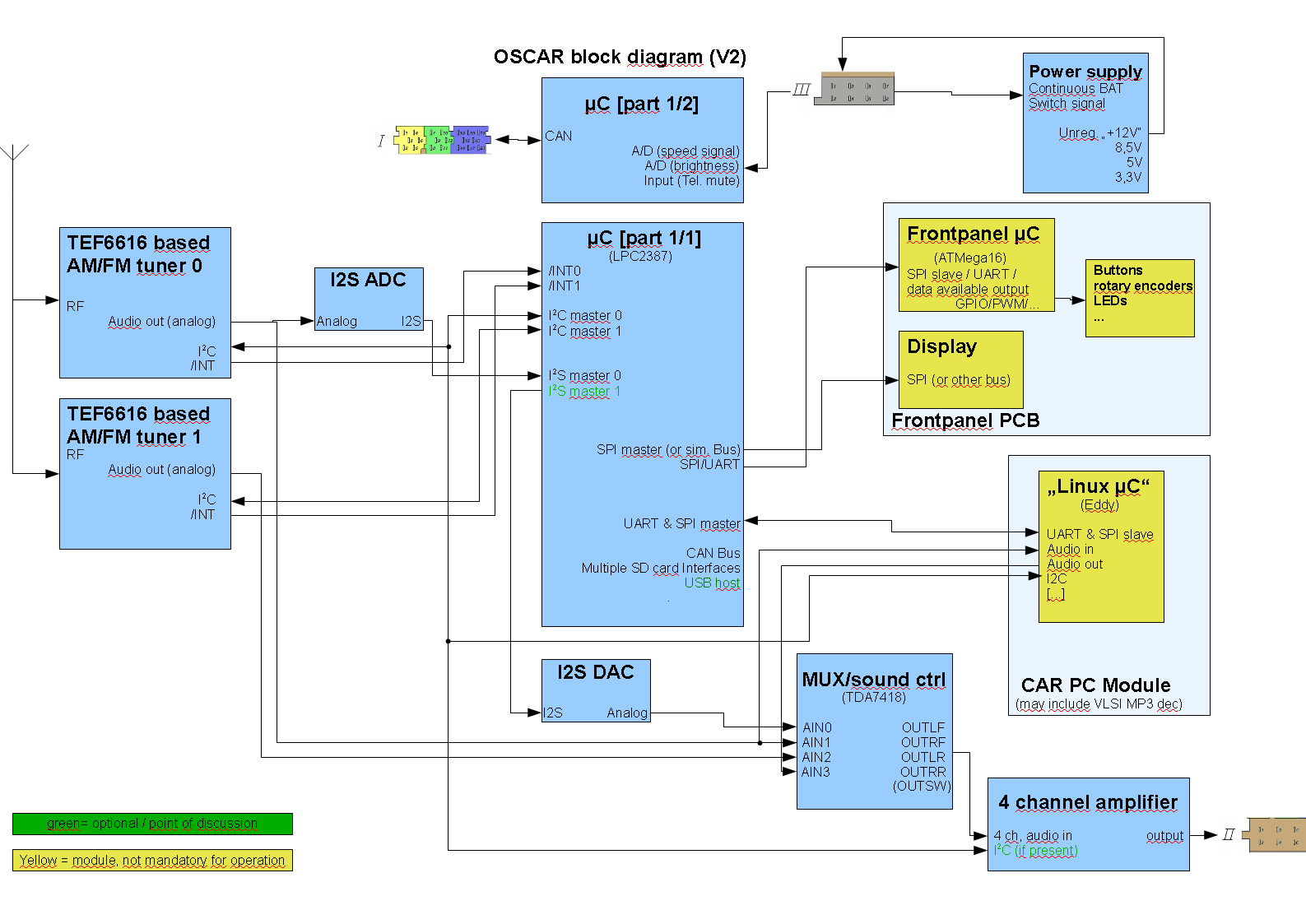Click the AIN3 input label
1306x924 pixels.
pos(816,772)
